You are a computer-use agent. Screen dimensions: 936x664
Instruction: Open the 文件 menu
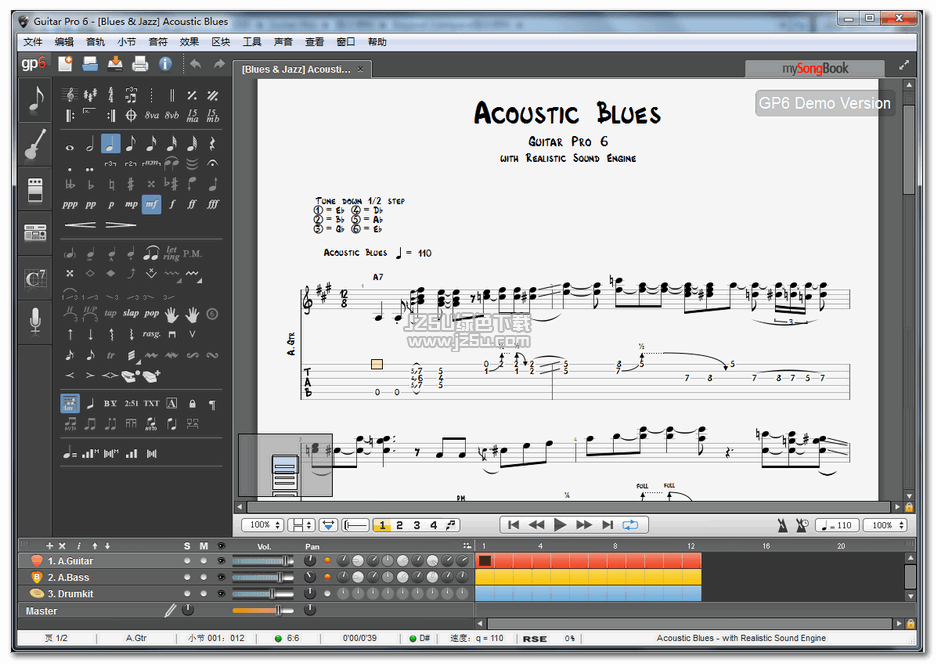pos(33,42)
